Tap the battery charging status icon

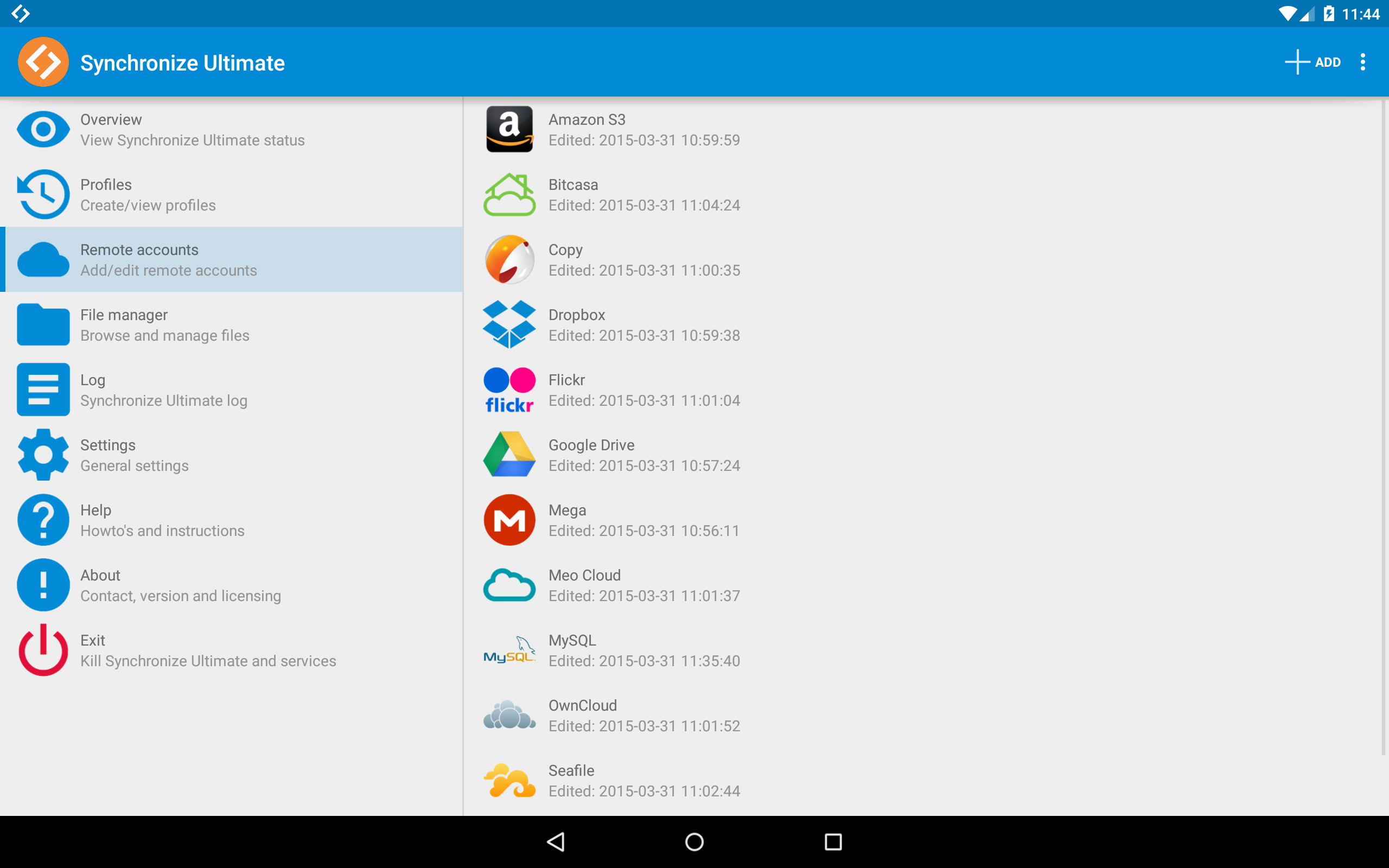tap(1329, 13)
